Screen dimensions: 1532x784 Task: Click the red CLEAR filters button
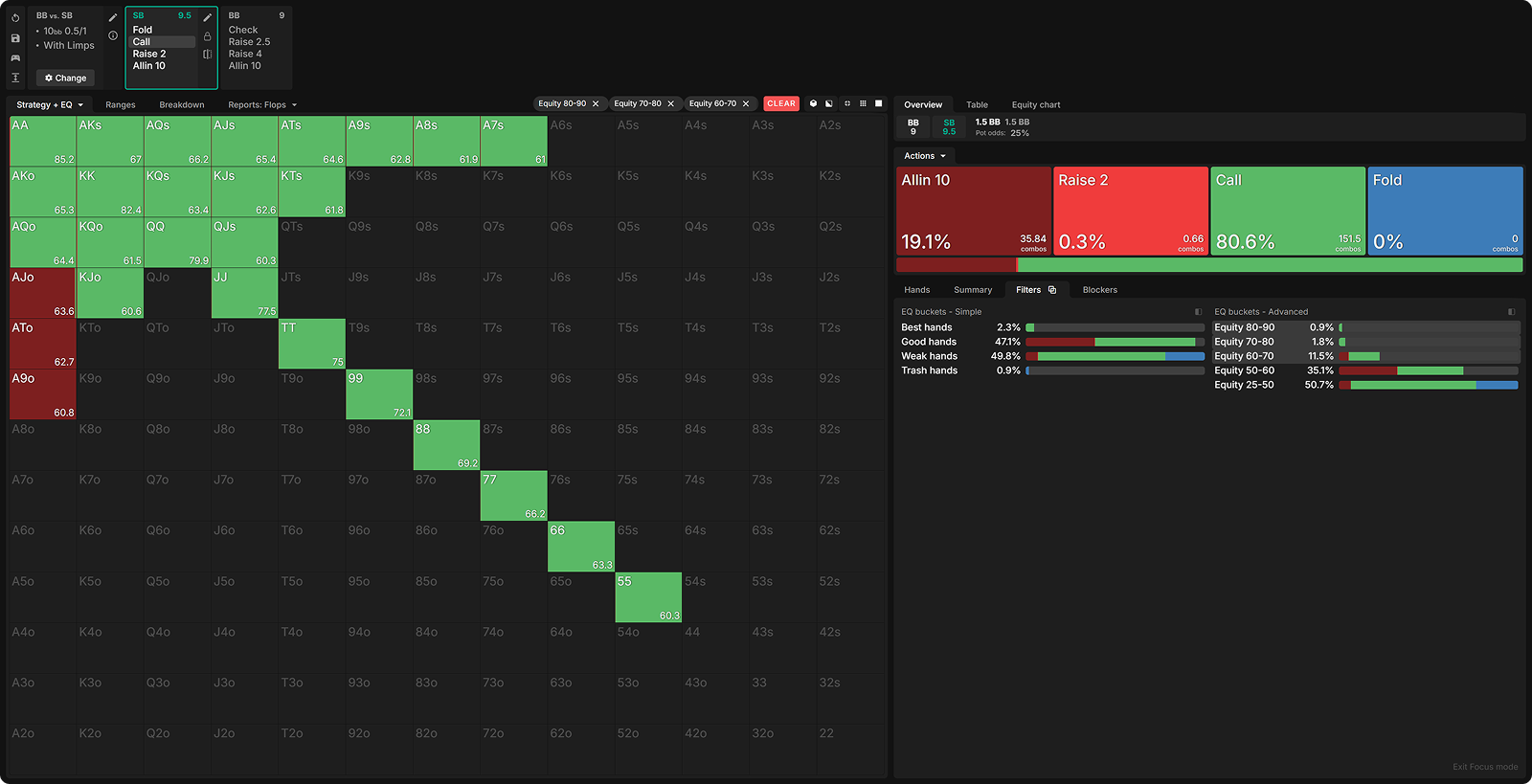point(780,103)
